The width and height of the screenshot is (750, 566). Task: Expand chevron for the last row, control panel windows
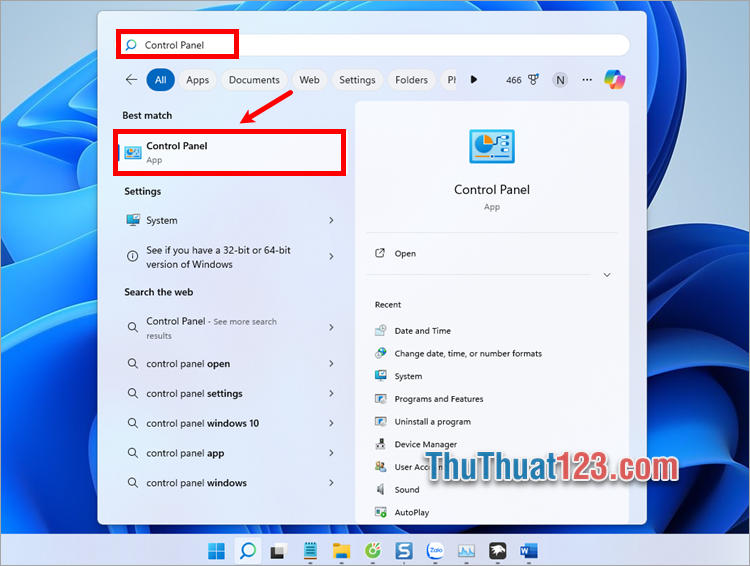(x=331, y=483)
